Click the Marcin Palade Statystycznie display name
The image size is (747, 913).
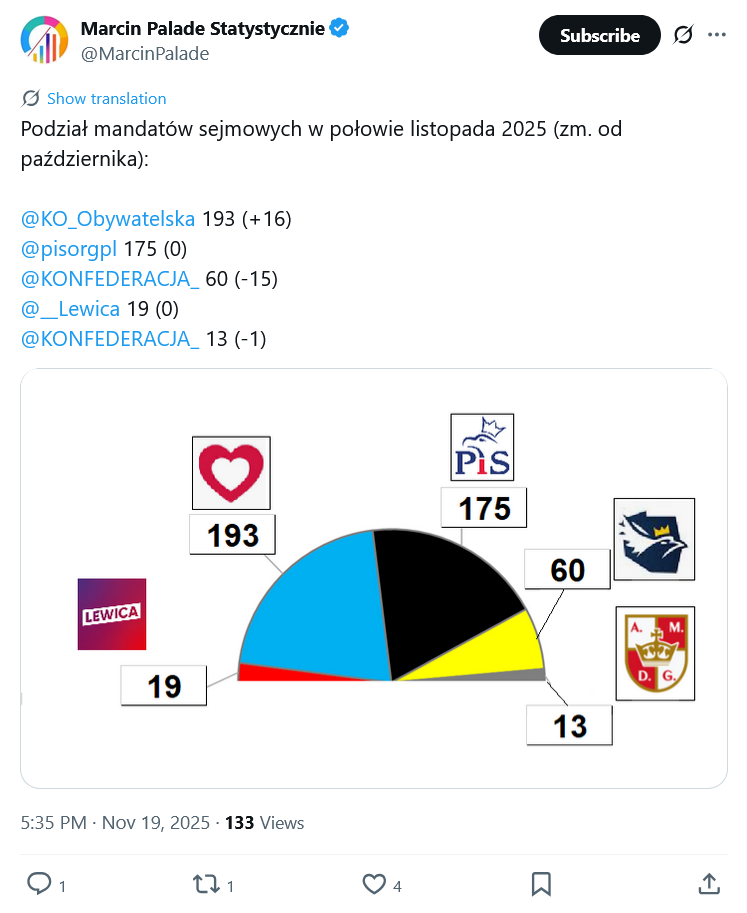click(202, 28)
